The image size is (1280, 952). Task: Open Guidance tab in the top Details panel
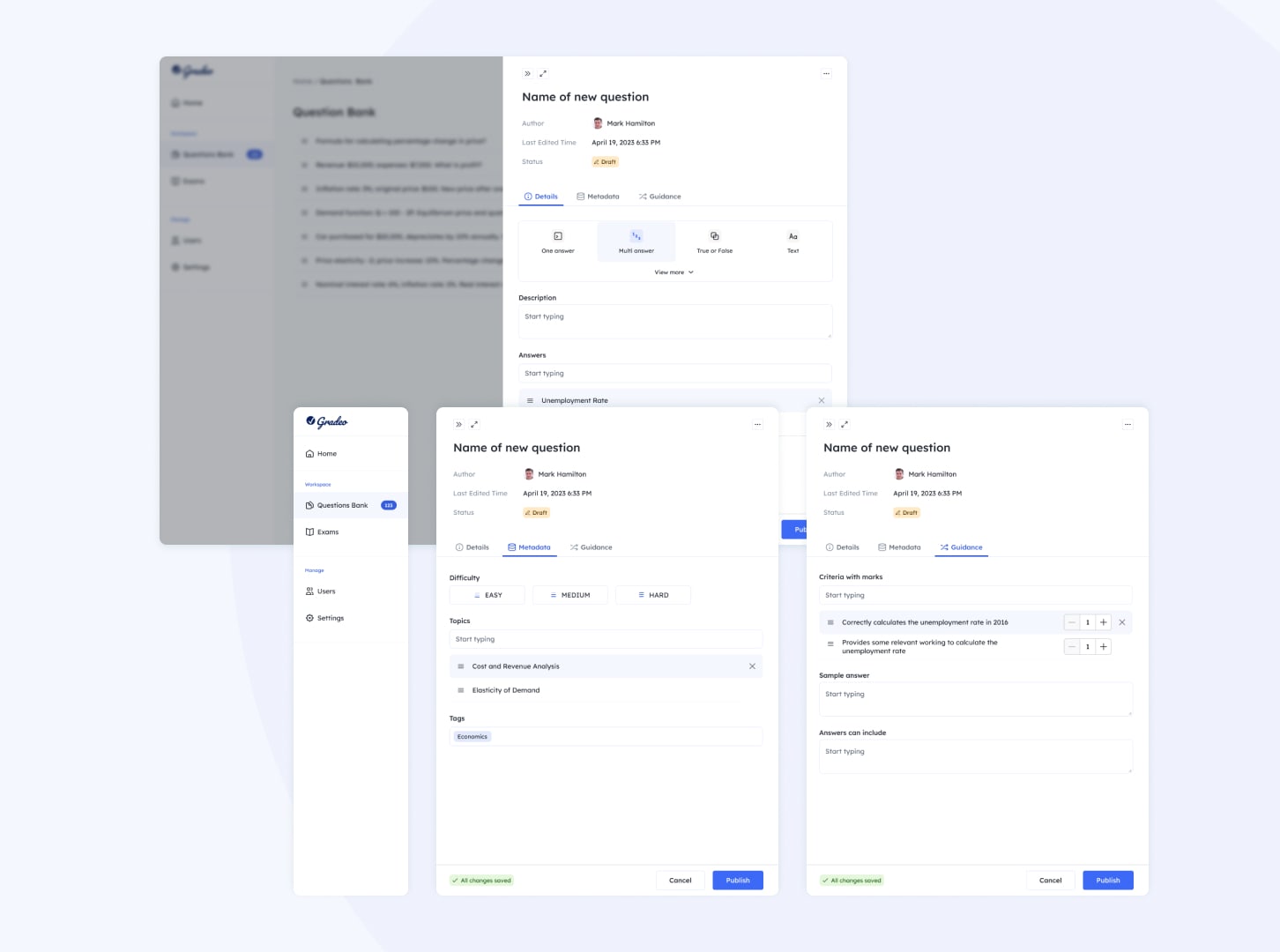[x=660, y=197]
